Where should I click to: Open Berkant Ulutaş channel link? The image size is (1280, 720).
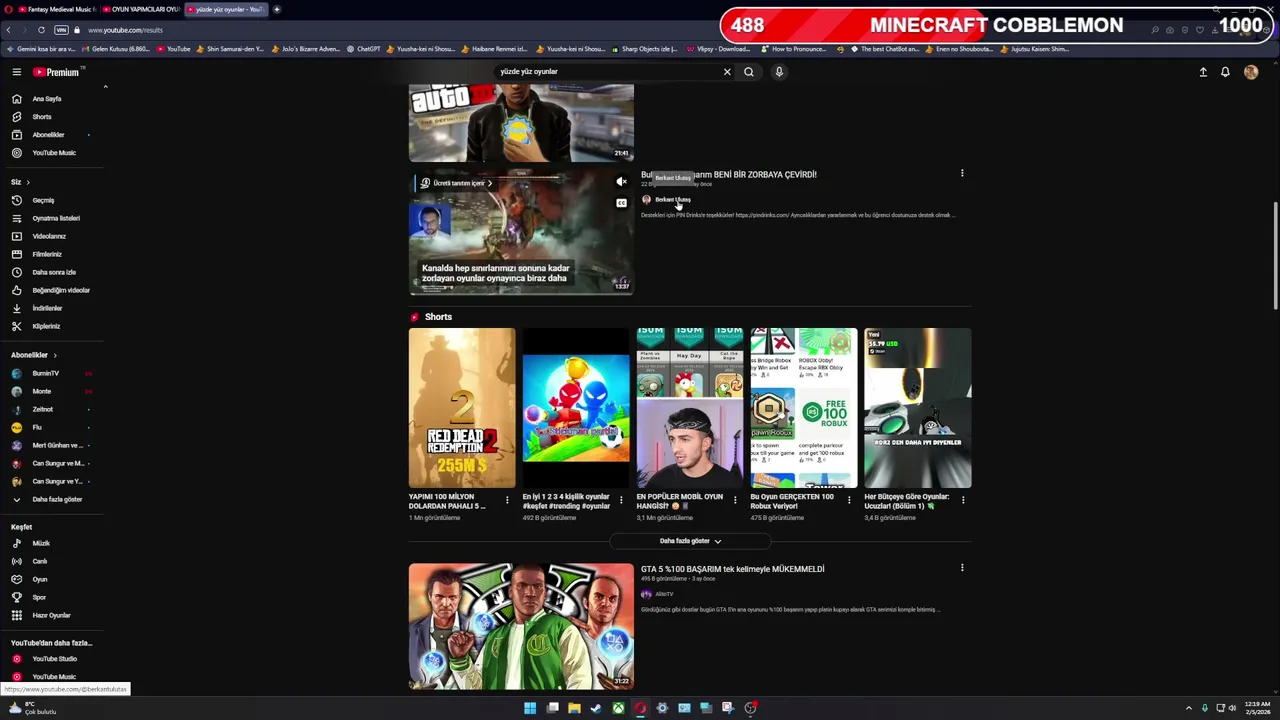tap(672, 200)
